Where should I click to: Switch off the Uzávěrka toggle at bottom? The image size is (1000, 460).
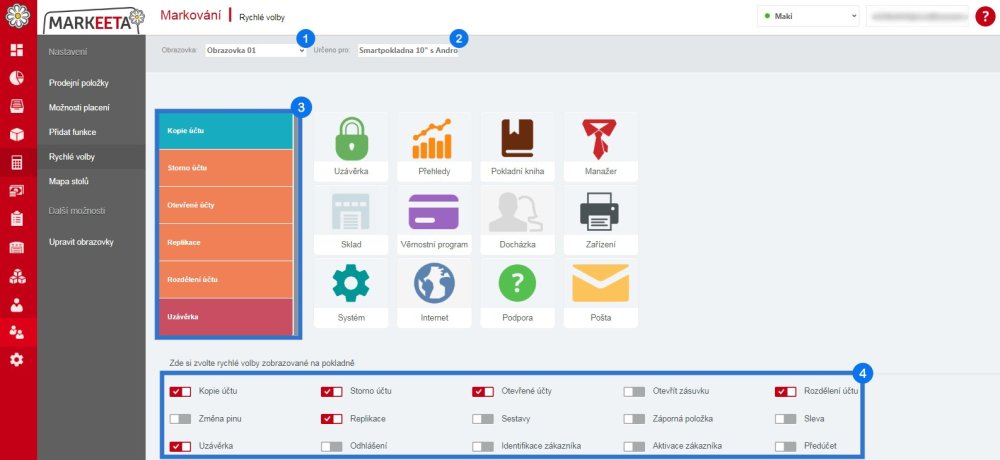tap(180, 447)
